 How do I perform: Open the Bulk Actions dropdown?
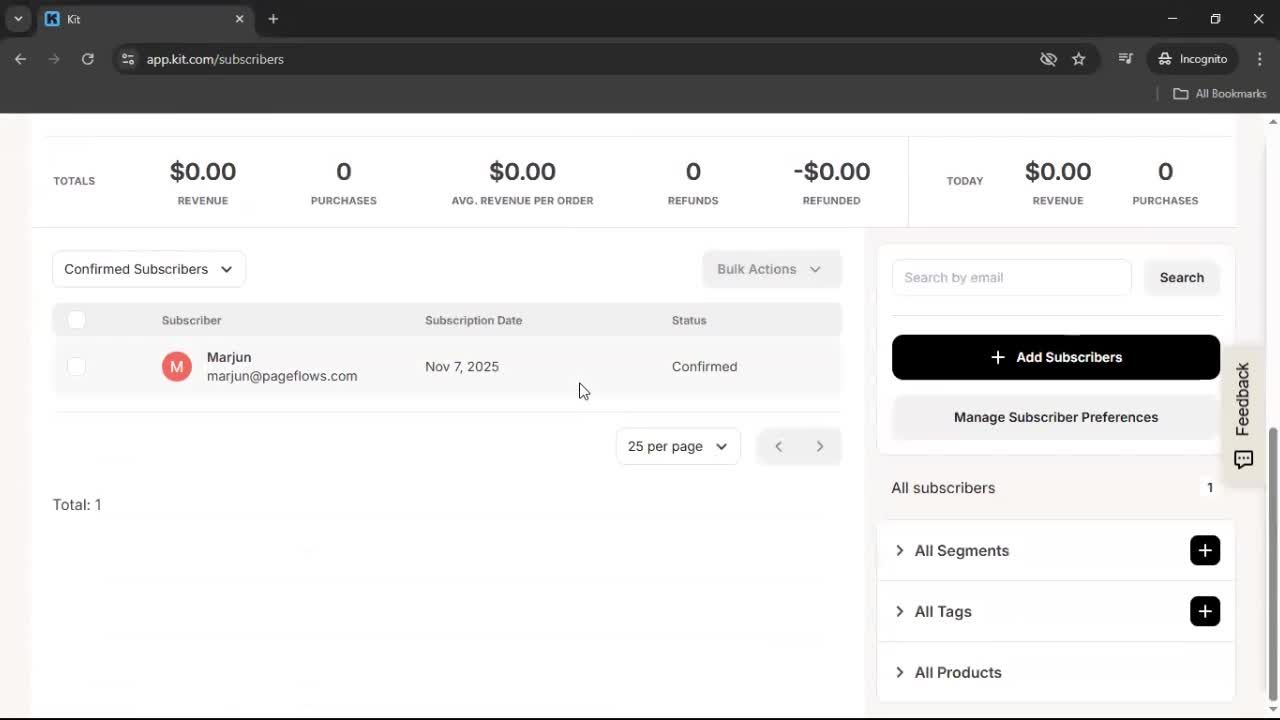coord(771,269)
